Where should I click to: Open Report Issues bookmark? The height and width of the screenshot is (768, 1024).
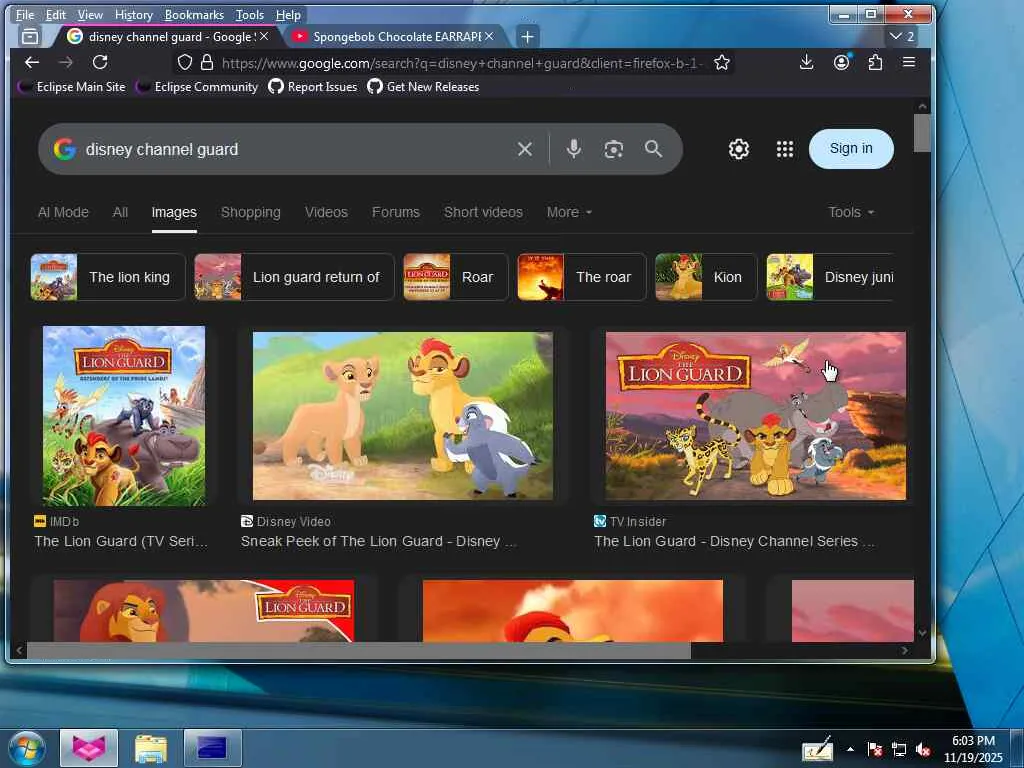(x=313, y=87)
